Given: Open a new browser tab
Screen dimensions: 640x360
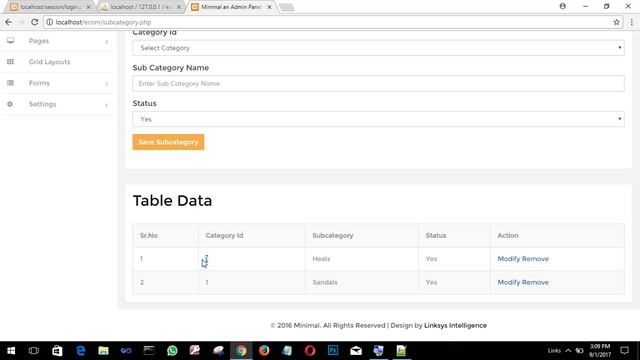Looking at the screenshot, I should click(x=287, y=7).
